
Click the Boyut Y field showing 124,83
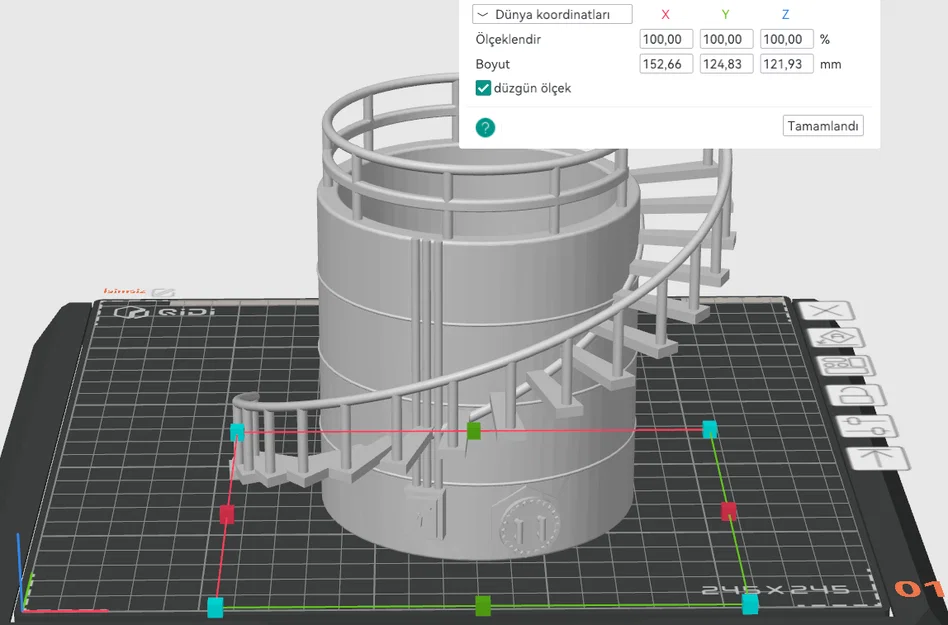pos(726,64)
